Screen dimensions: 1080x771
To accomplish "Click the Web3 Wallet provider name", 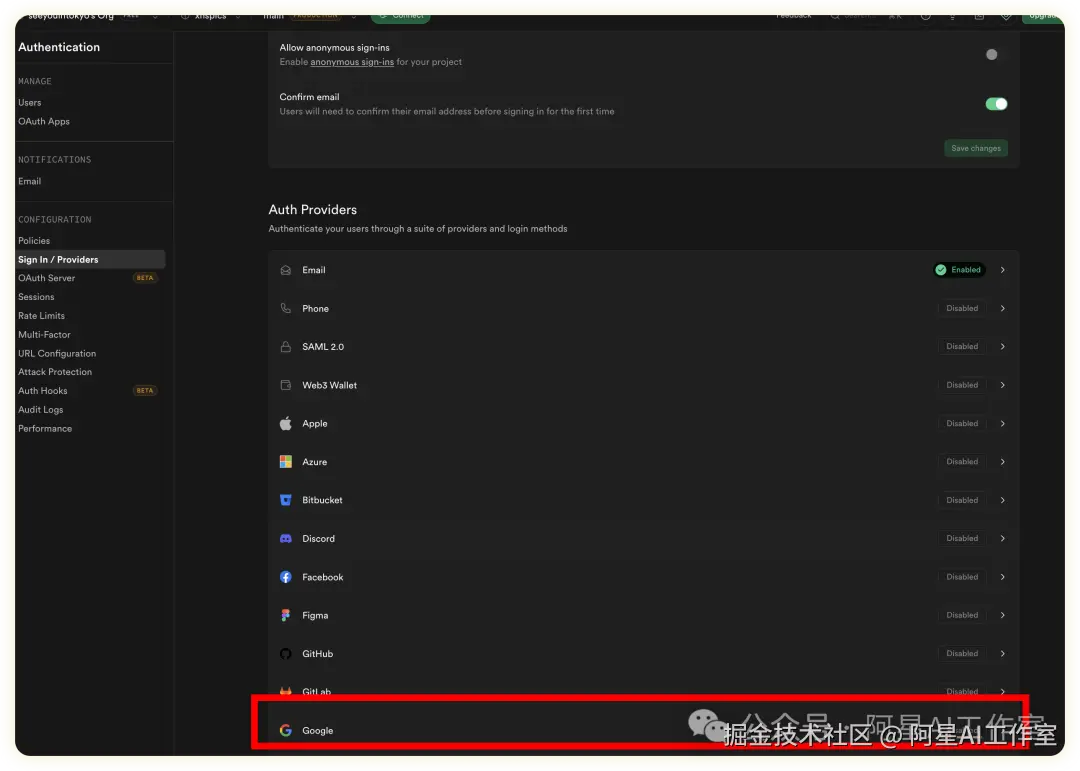I will tap(329, 385).
